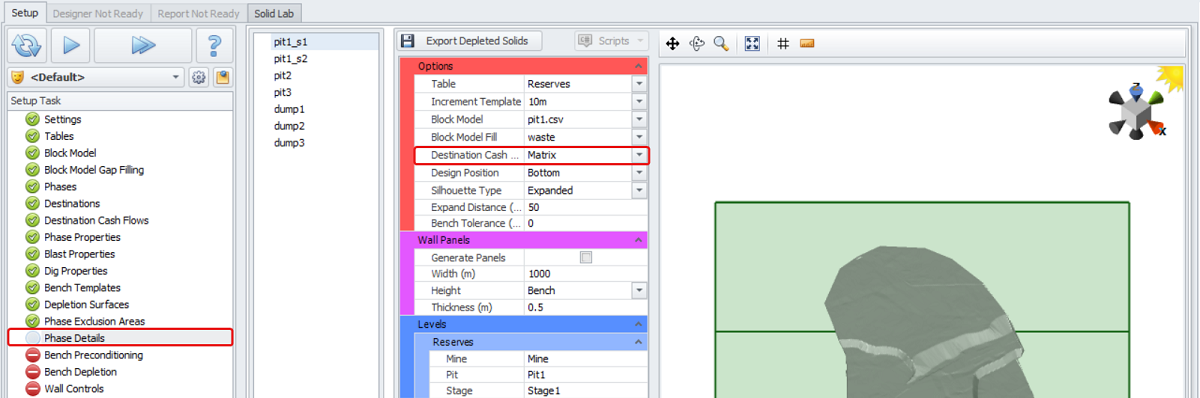Enable the Generate Panels checkbox
Image resolution: width=1200 pixels, height=398 pixels.
(x=586, y=257)
